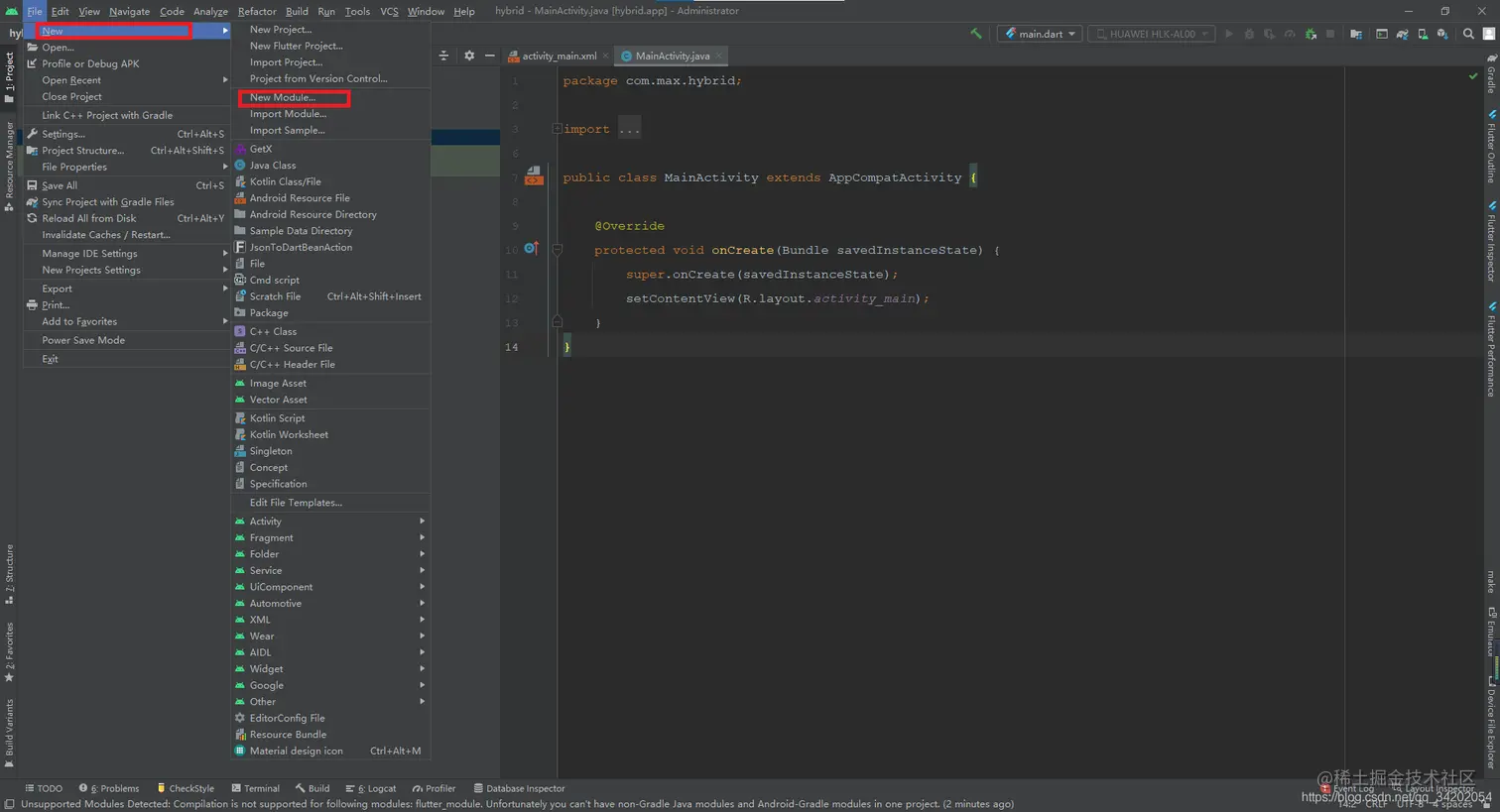This screenshot has height=812, width=1500.
Task: Select Invalidate Caches / Restart...
Action: 127,235
